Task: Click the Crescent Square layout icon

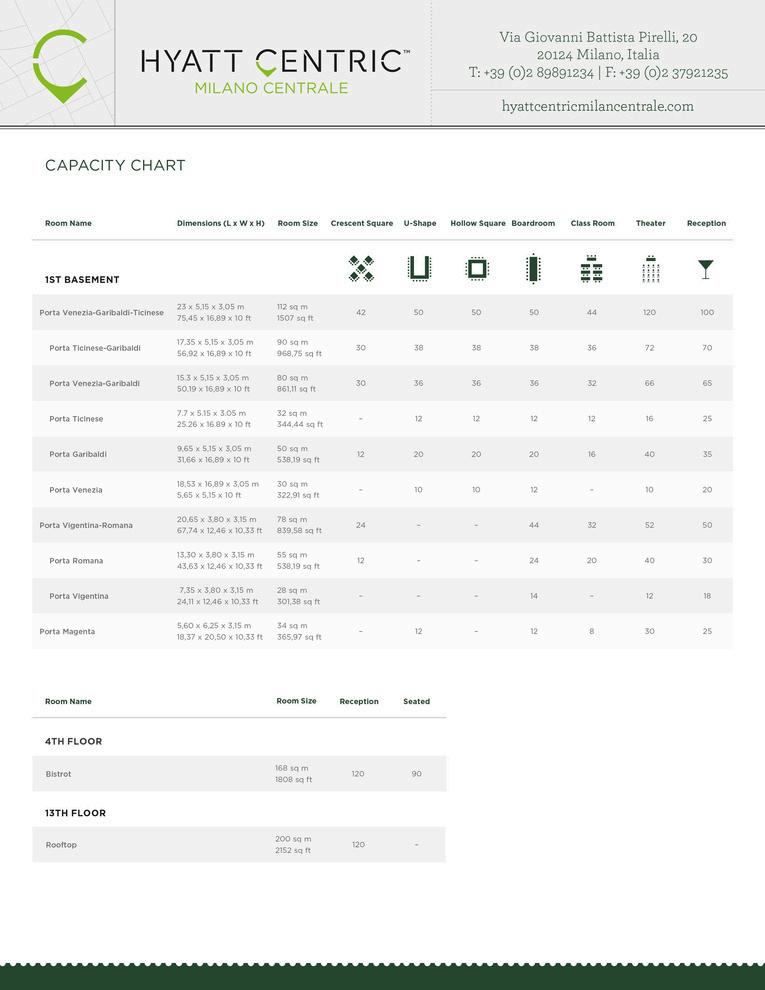Action: [361, 269]
